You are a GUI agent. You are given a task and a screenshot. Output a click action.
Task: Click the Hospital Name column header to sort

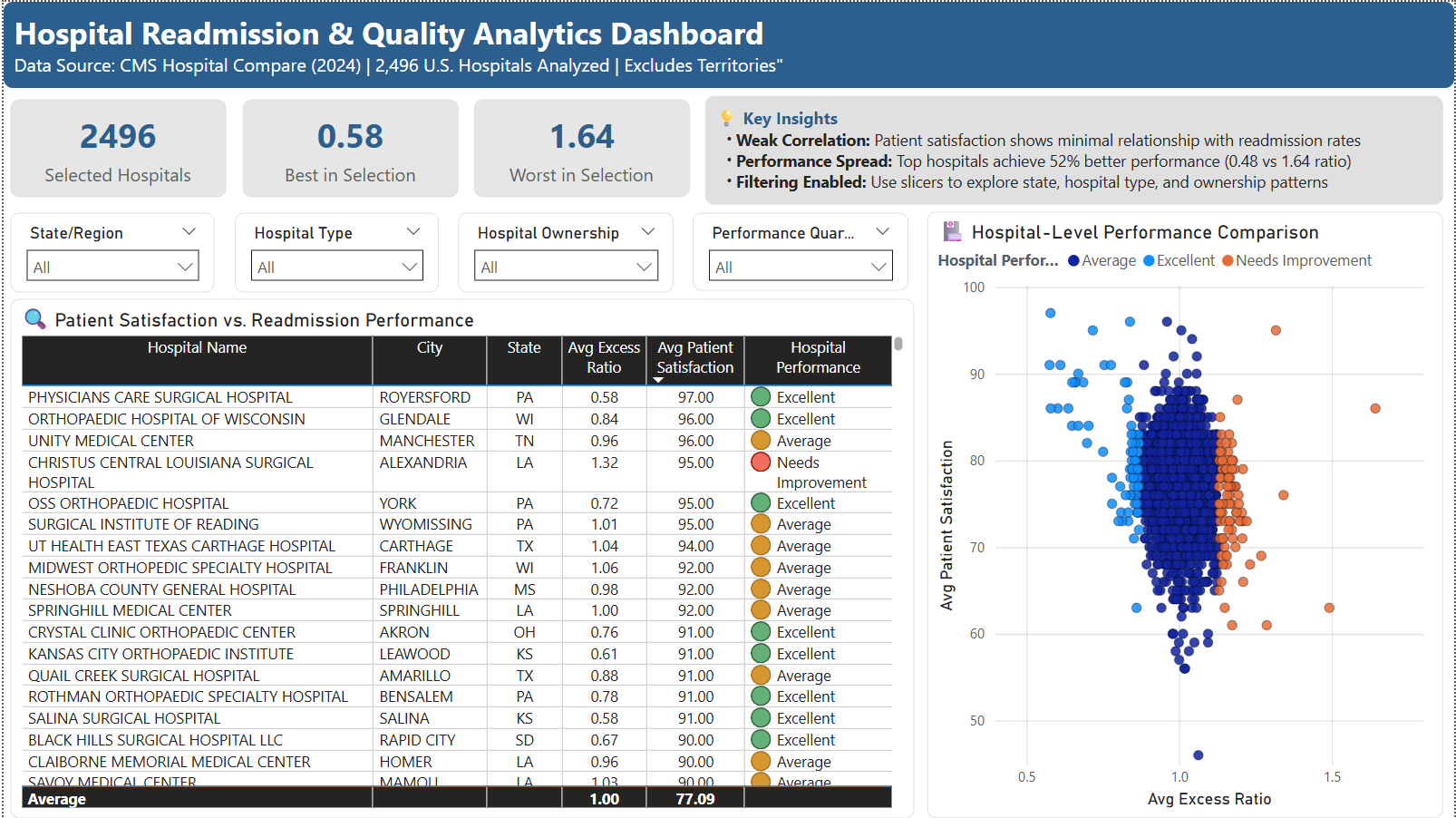pyautogui.click(x=197, y=347)
